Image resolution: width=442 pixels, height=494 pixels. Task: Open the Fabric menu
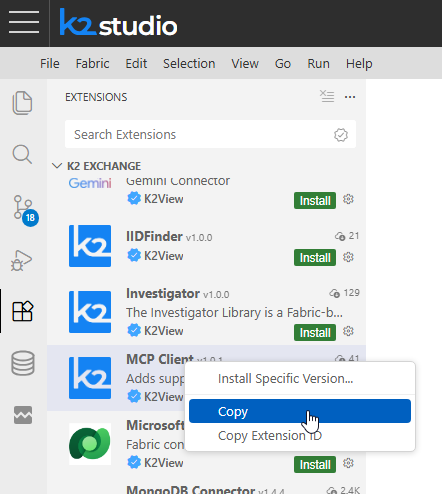(x=92, y=63)
